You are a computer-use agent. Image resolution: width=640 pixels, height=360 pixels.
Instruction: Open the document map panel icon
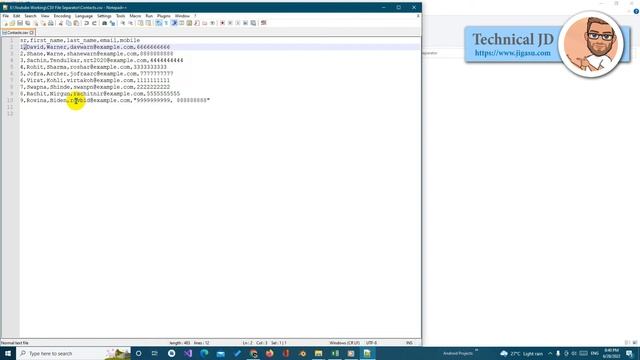point(189,23)
